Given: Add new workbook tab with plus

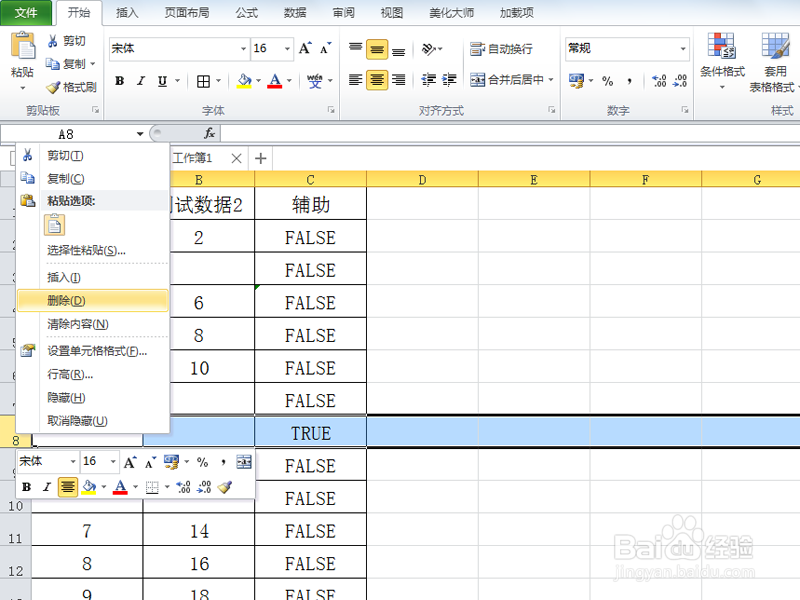Looking at the screenshot, I should coord(261,158).
